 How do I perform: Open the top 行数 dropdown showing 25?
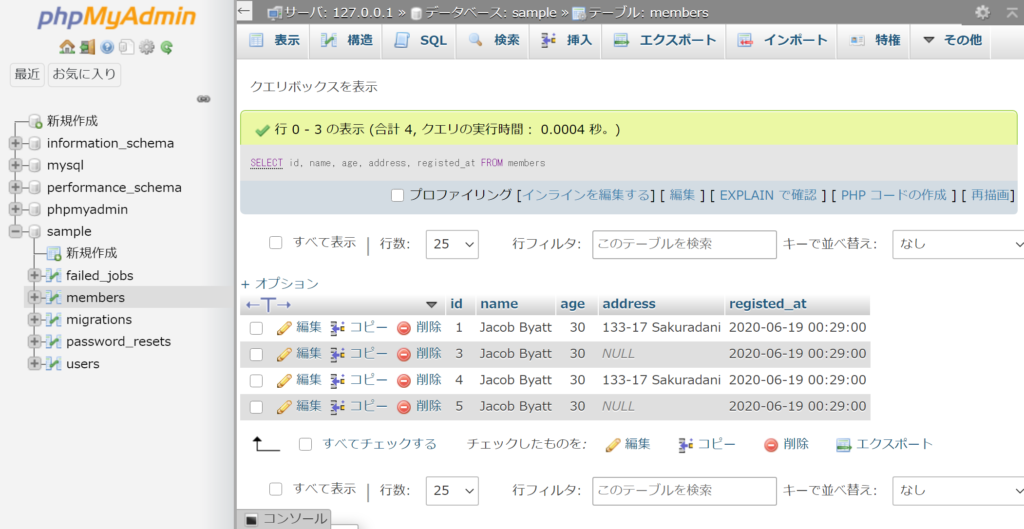[452, 244]
